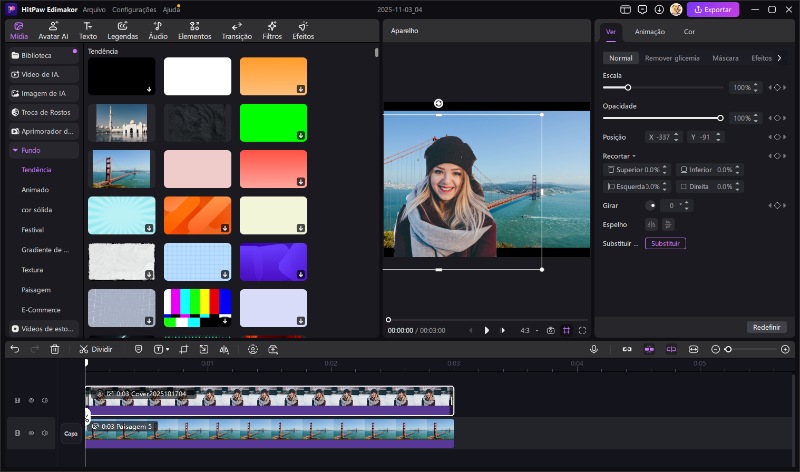The image size is (800, 472).
Task: Switch to the Animação tab
Action: pyautogui.click(x=649, y=32)
